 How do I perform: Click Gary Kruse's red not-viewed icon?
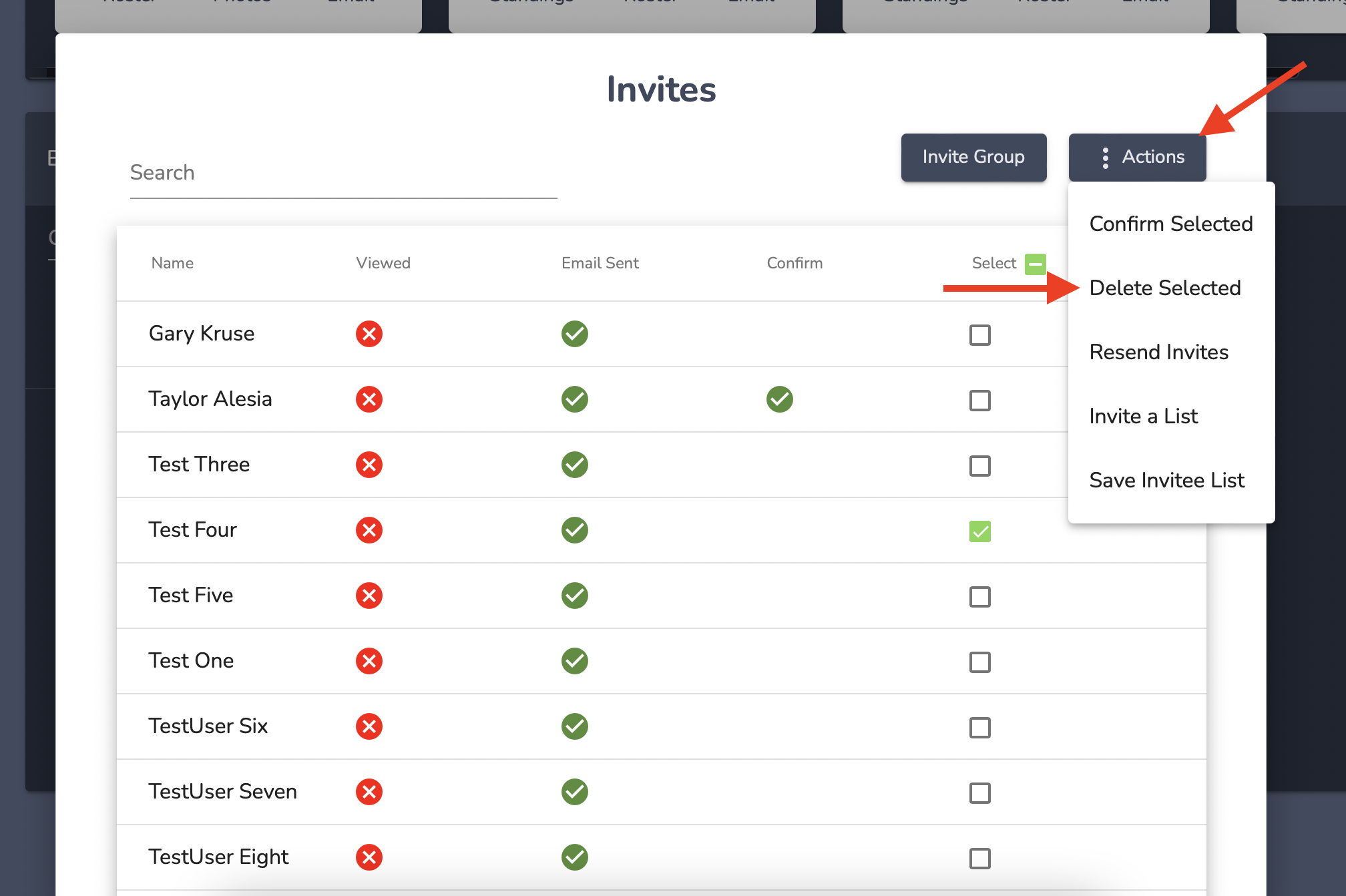(x=369, y=334)
